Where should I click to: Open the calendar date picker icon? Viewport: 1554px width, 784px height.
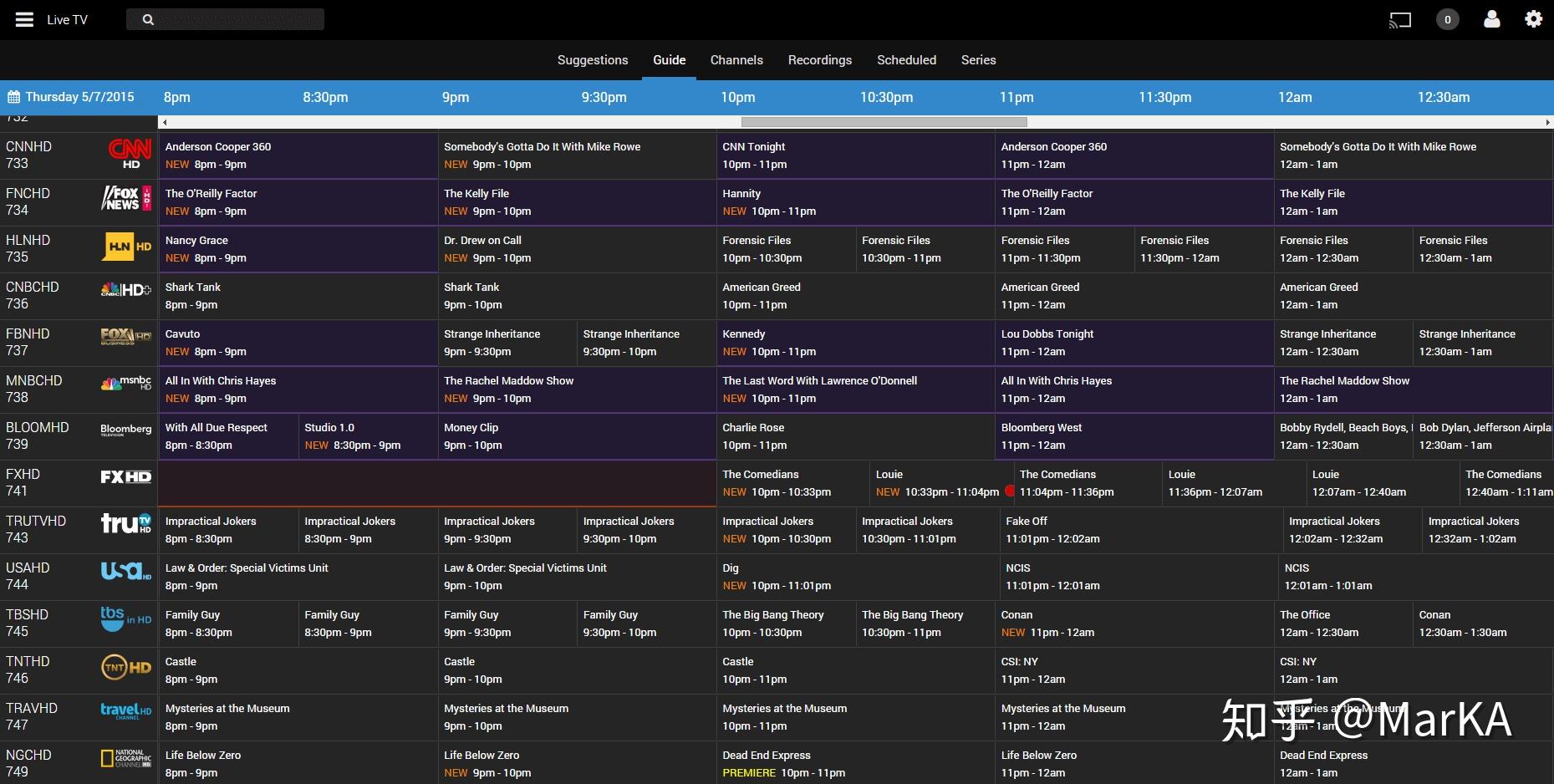point(13,97)
